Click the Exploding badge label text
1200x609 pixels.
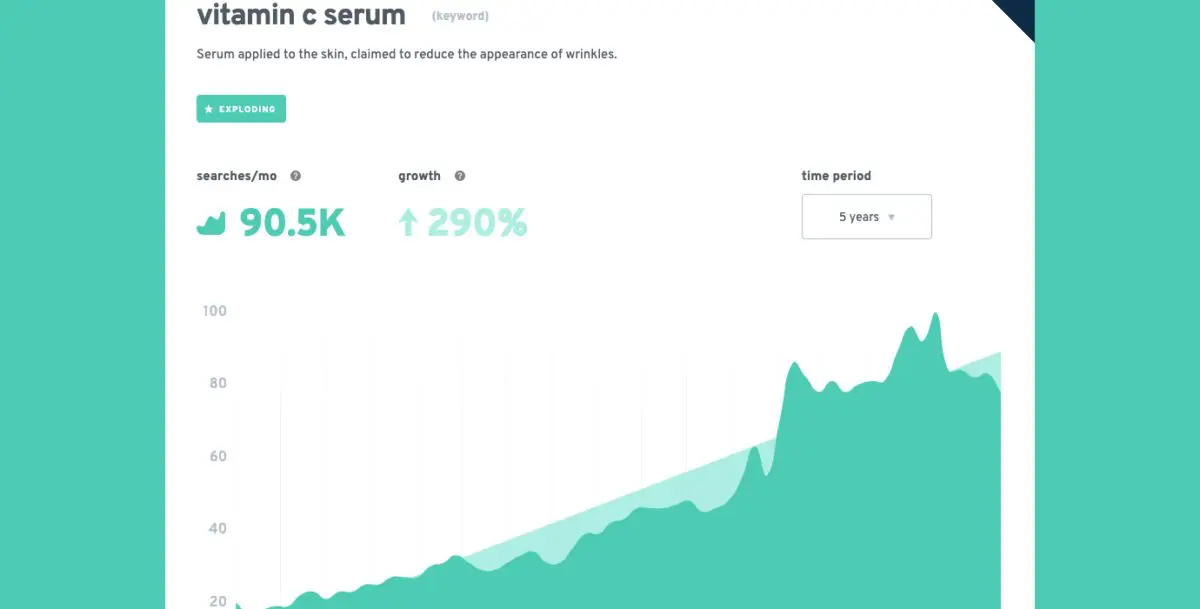pyautogui.click(x=247, y=109)
